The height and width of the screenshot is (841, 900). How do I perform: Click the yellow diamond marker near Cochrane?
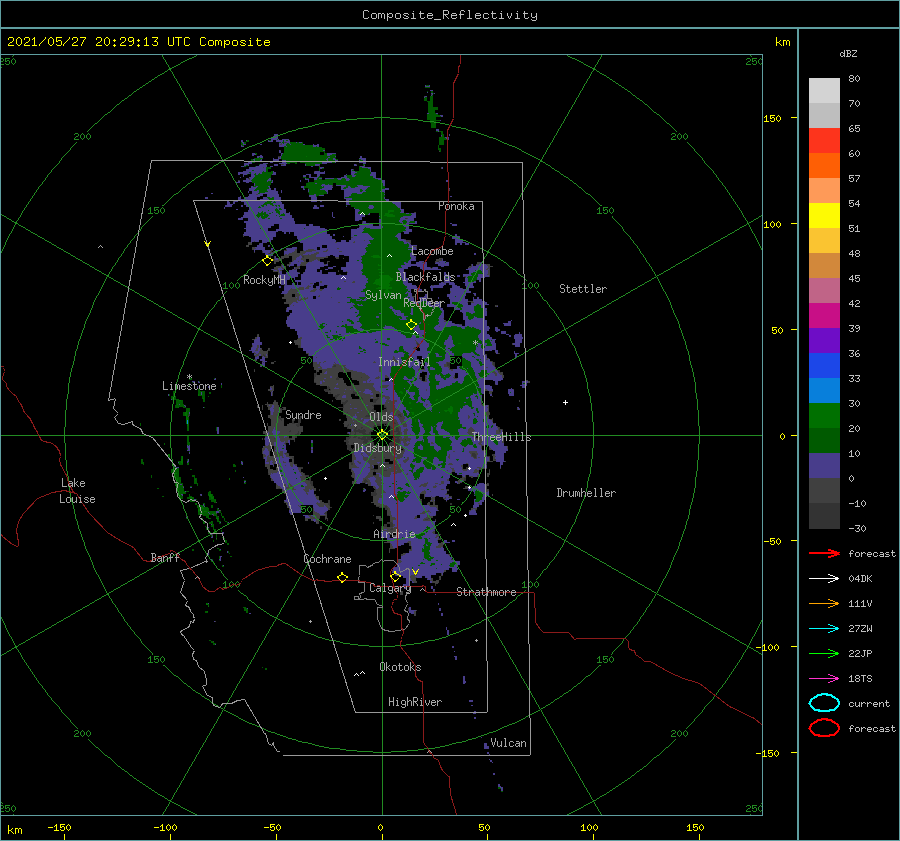click(342, 577)
